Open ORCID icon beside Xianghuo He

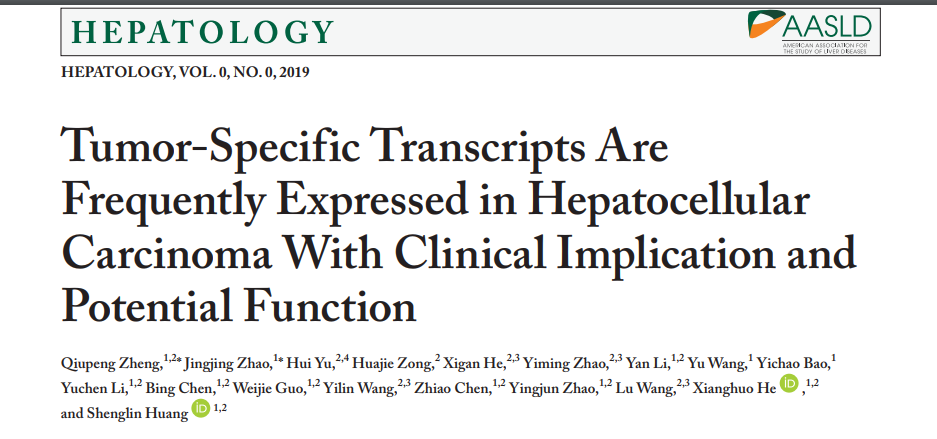[789, 385]
